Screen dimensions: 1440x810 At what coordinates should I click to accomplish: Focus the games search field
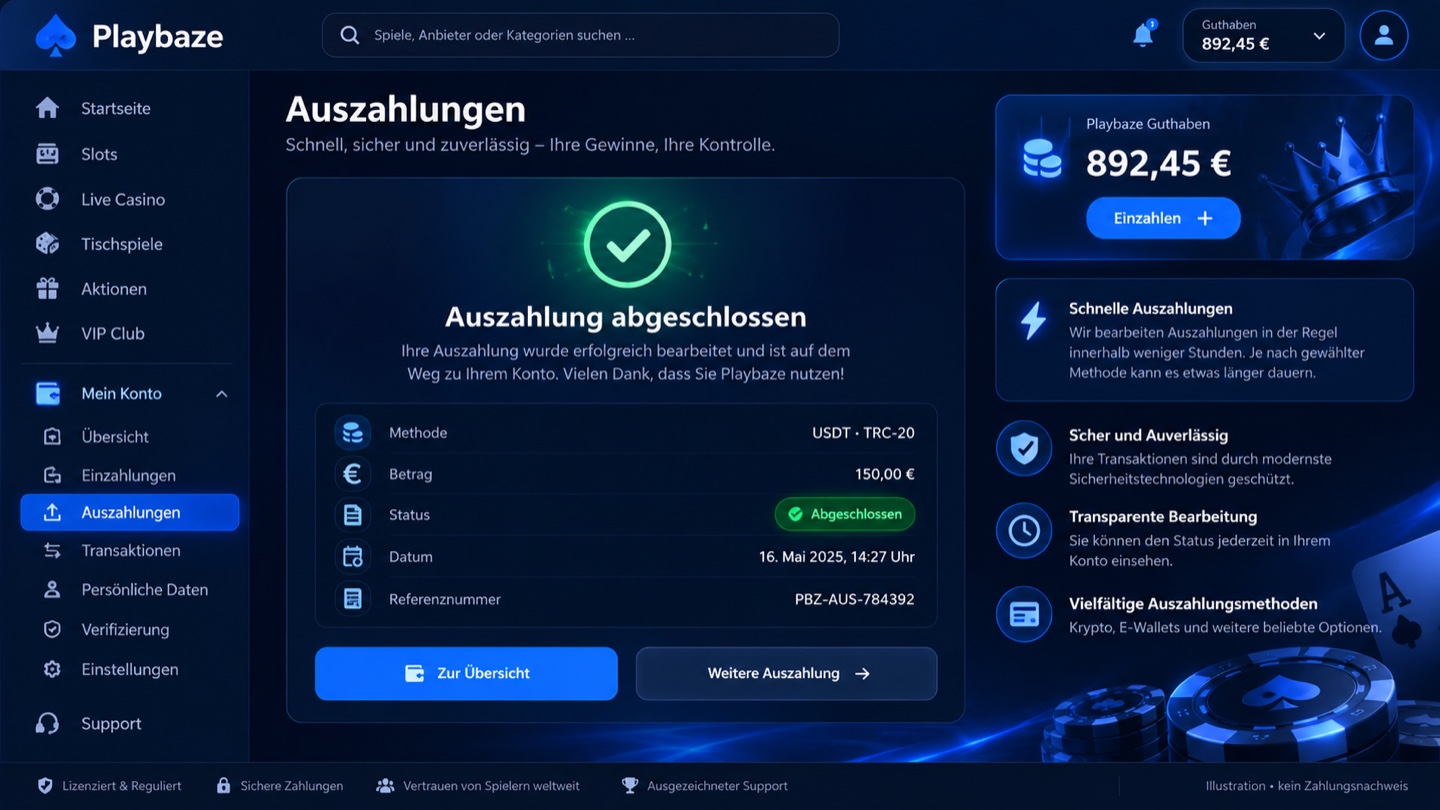[x=580, y=35]
